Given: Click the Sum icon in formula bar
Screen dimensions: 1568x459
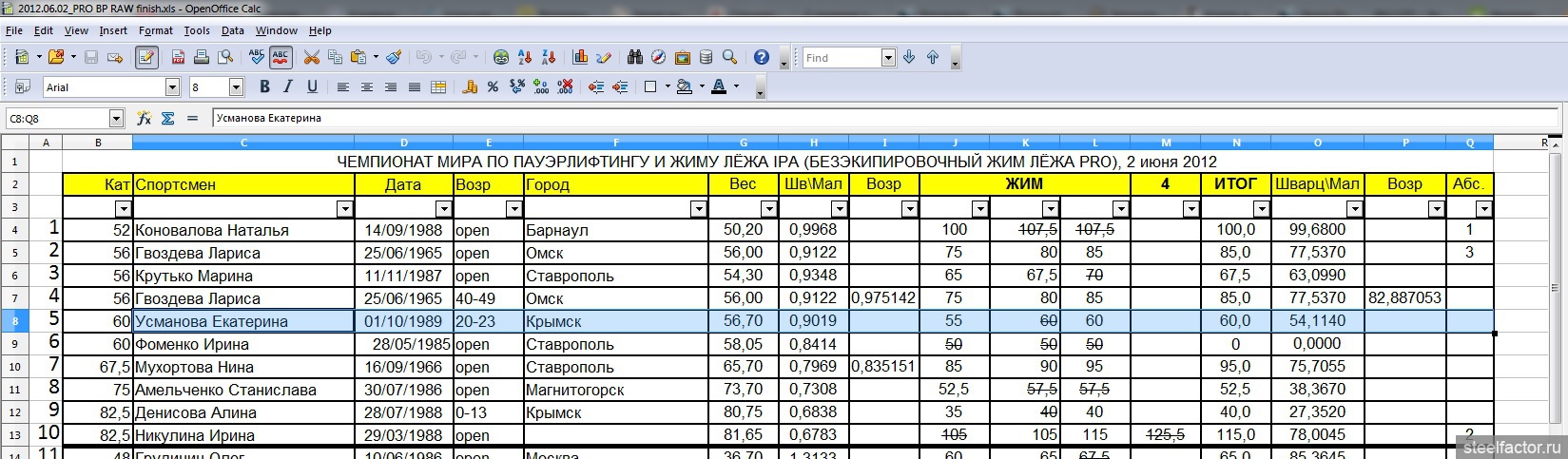Looking at the screenshot, I should (168, 119).
